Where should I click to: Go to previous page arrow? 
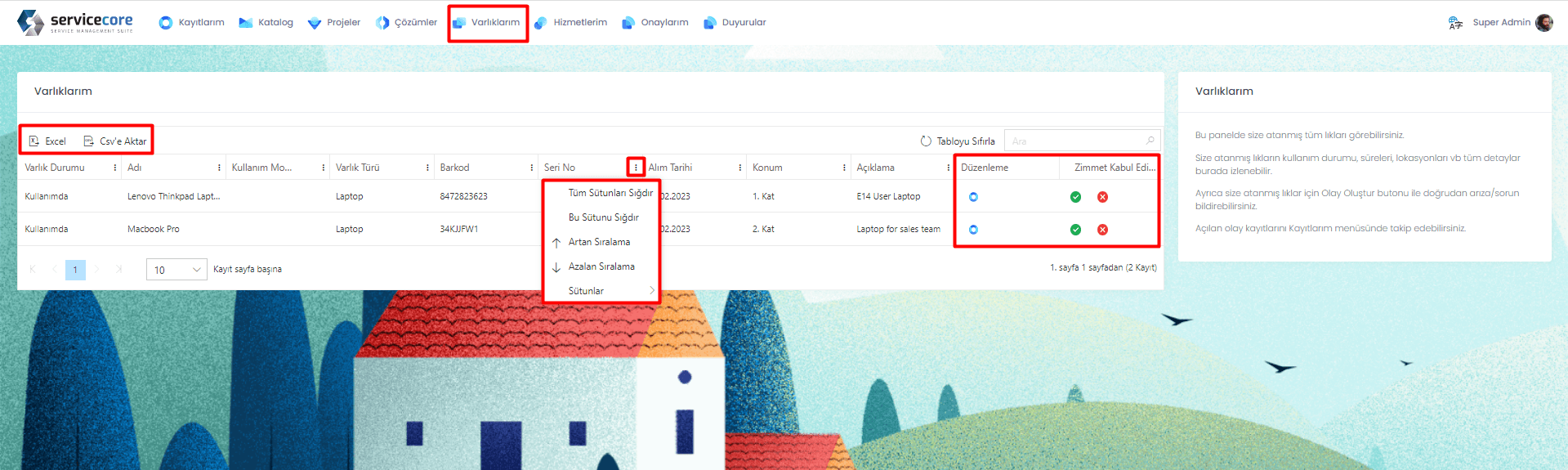54,269
